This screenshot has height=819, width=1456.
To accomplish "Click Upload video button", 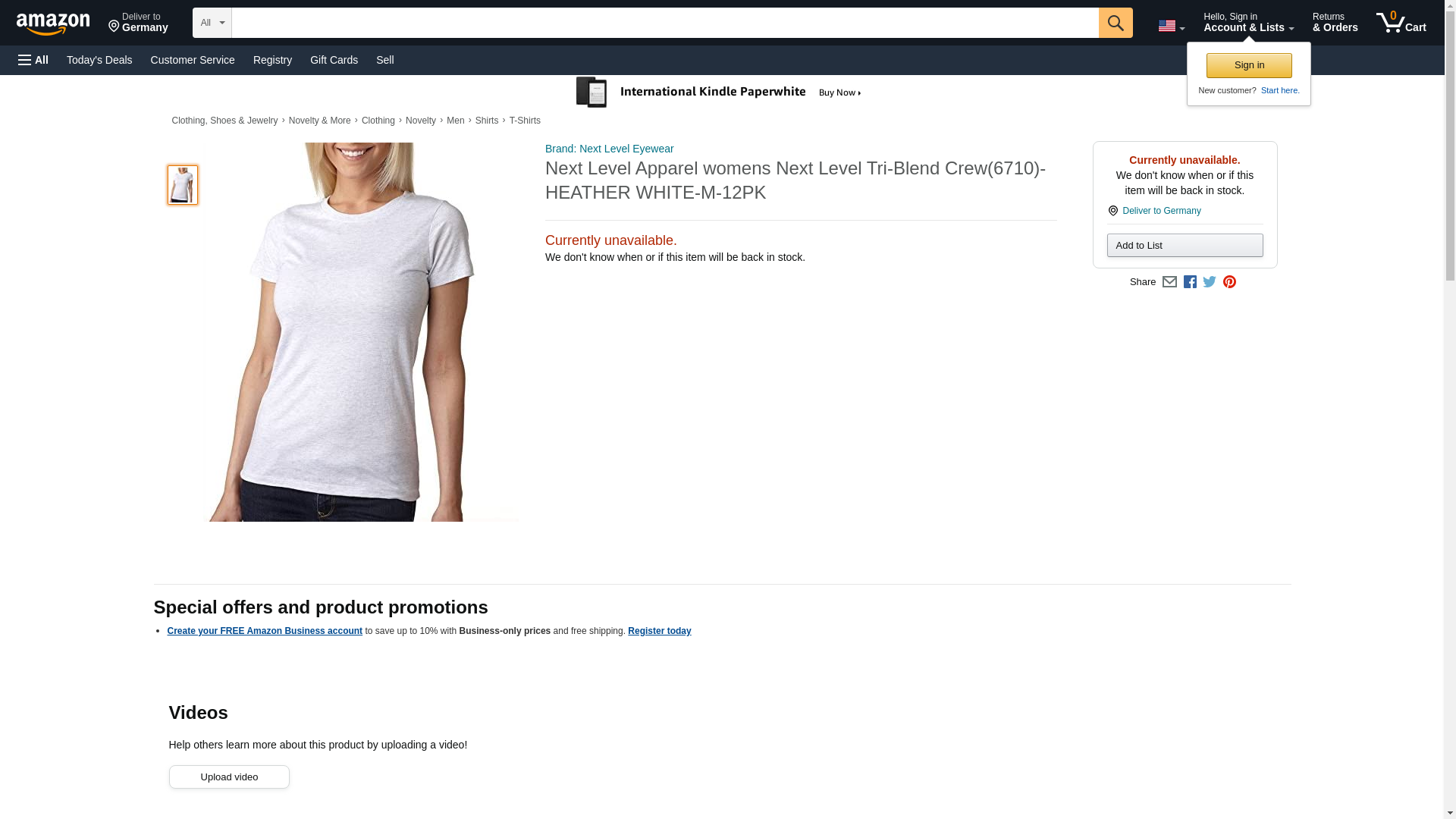I will pyautogui.click(x=229, y=777).
